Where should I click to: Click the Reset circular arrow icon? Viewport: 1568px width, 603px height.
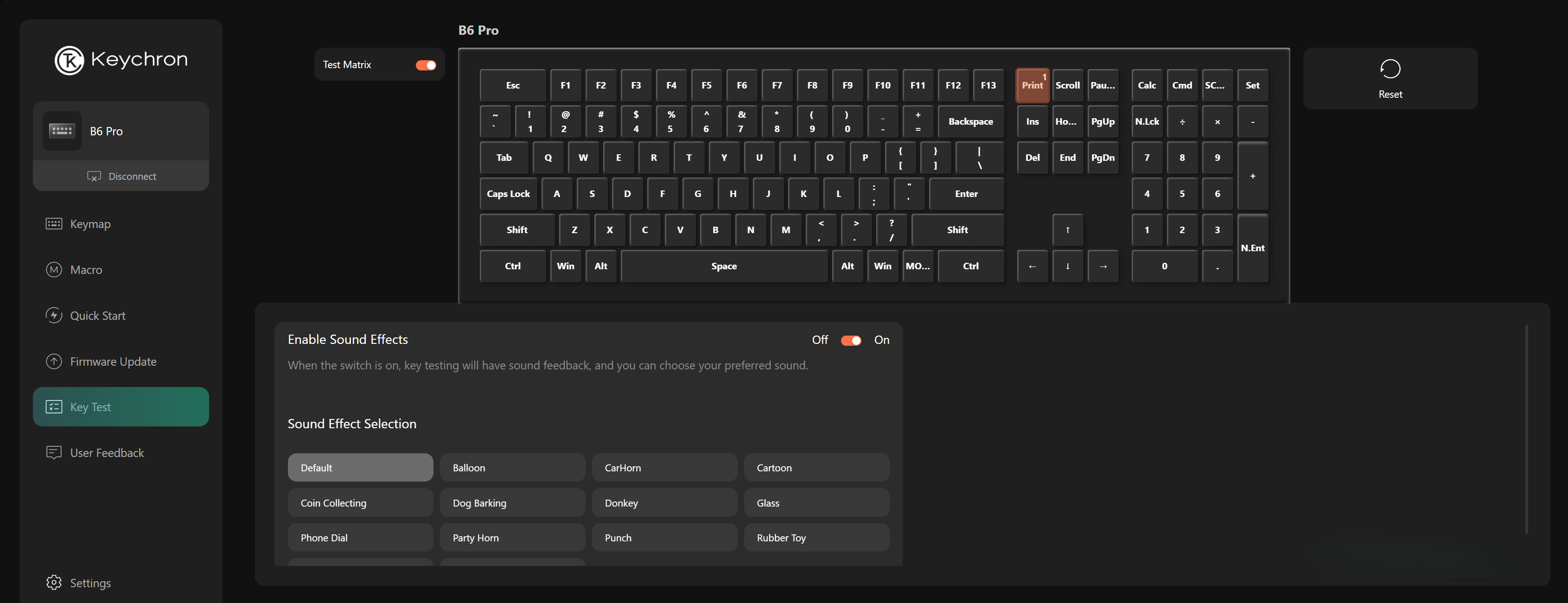(x=1390, y=69)
